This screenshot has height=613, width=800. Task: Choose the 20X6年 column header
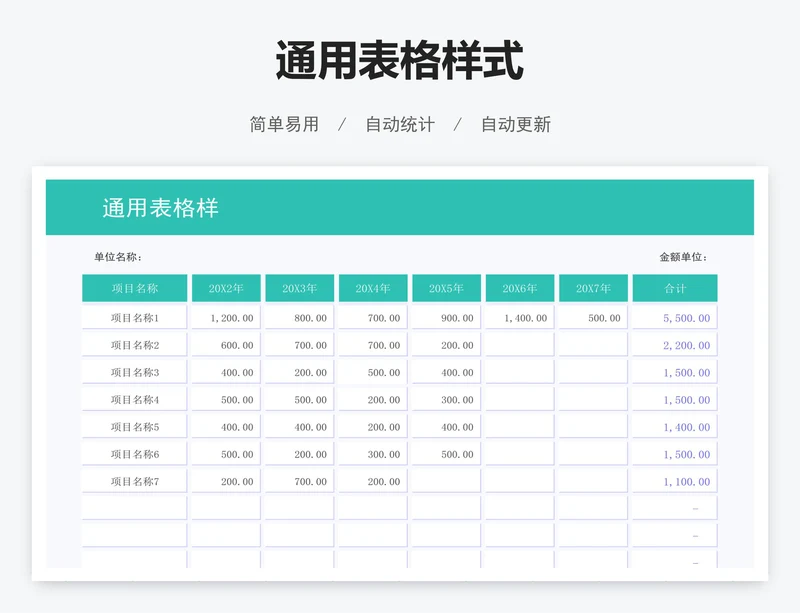click(x=520, y=288)
